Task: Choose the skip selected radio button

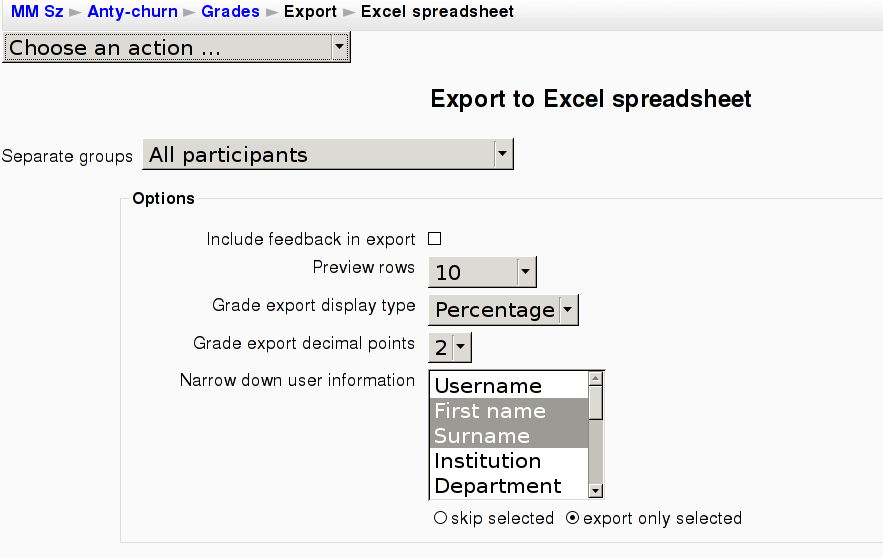Action: (x=440, y=517)
